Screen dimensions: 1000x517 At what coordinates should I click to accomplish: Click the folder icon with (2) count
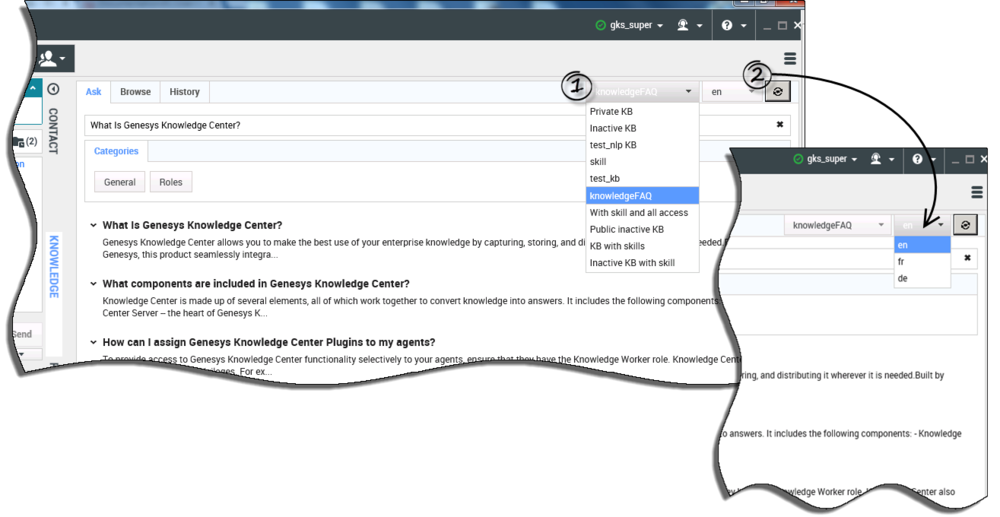pyautogui.click(x=25, y=142)
